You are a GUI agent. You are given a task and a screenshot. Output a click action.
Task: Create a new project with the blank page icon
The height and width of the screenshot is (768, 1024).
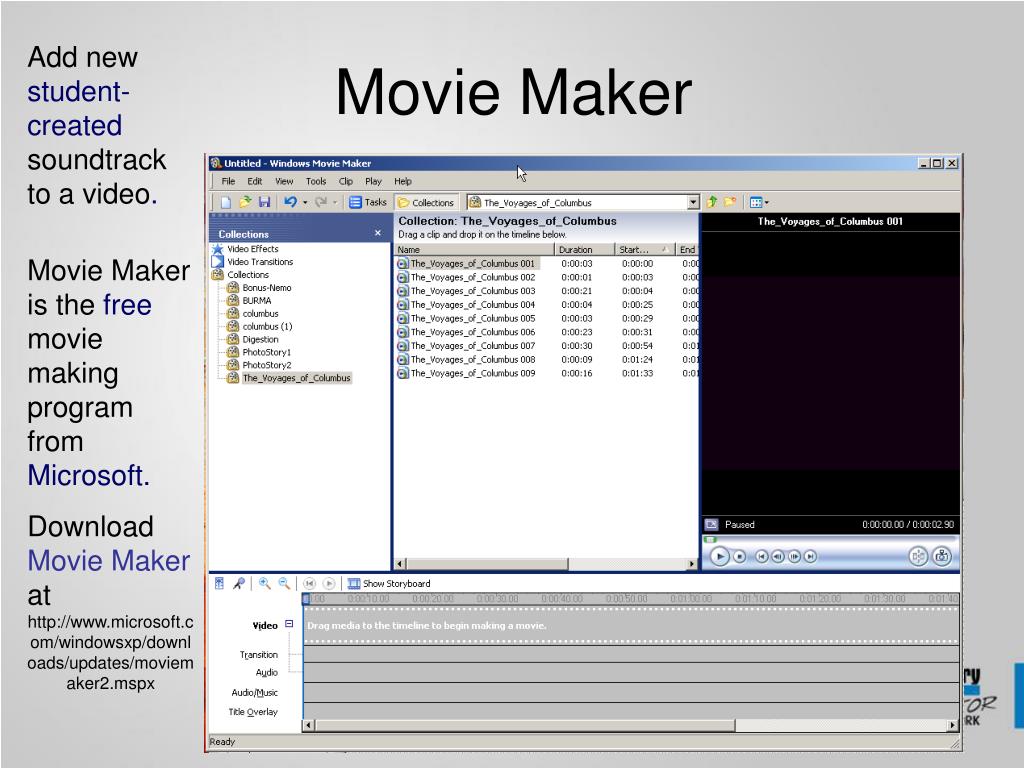click(x=226, y=202)
